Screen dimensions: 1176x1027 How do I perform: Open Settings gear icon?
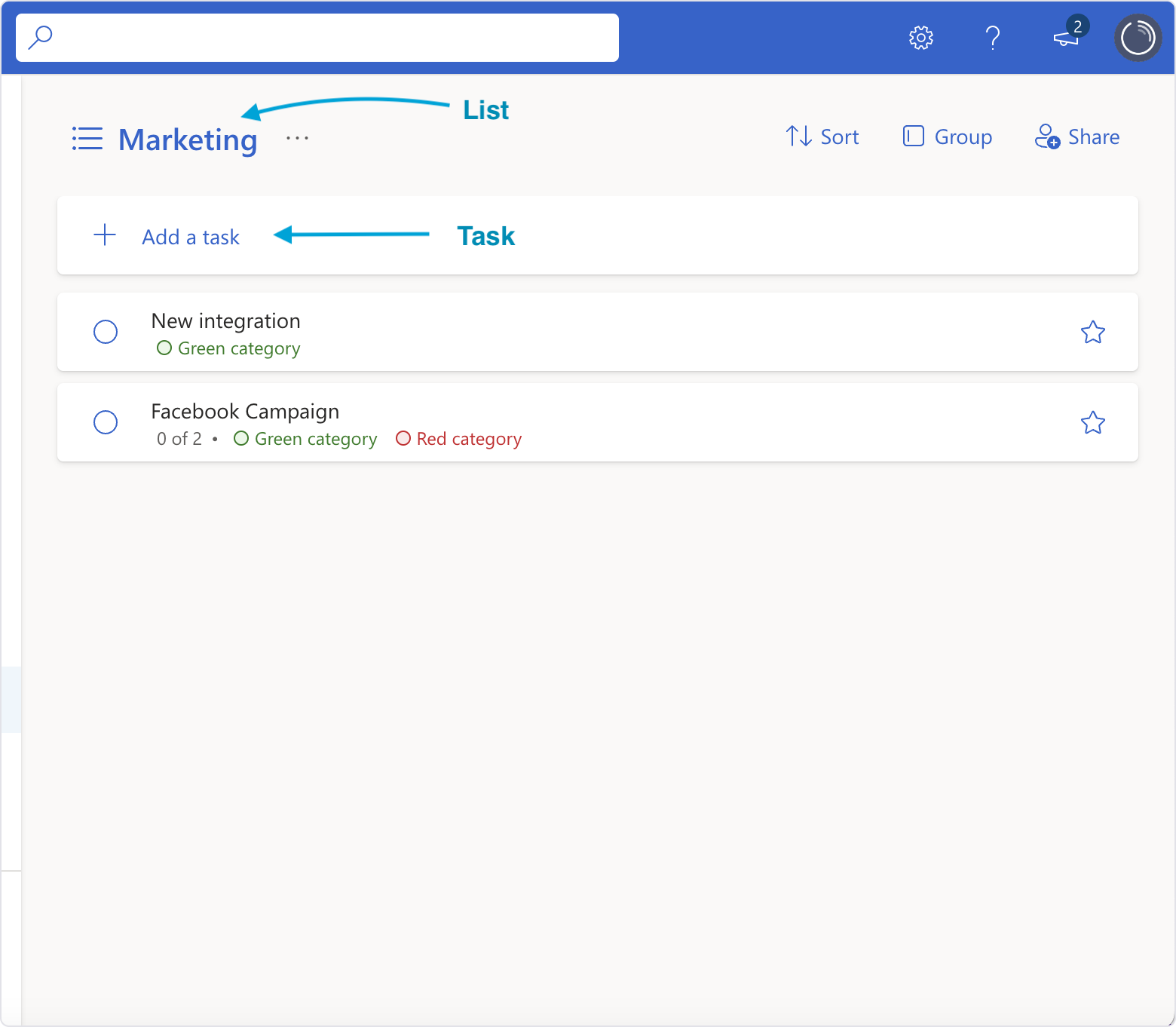coord(920,38)
